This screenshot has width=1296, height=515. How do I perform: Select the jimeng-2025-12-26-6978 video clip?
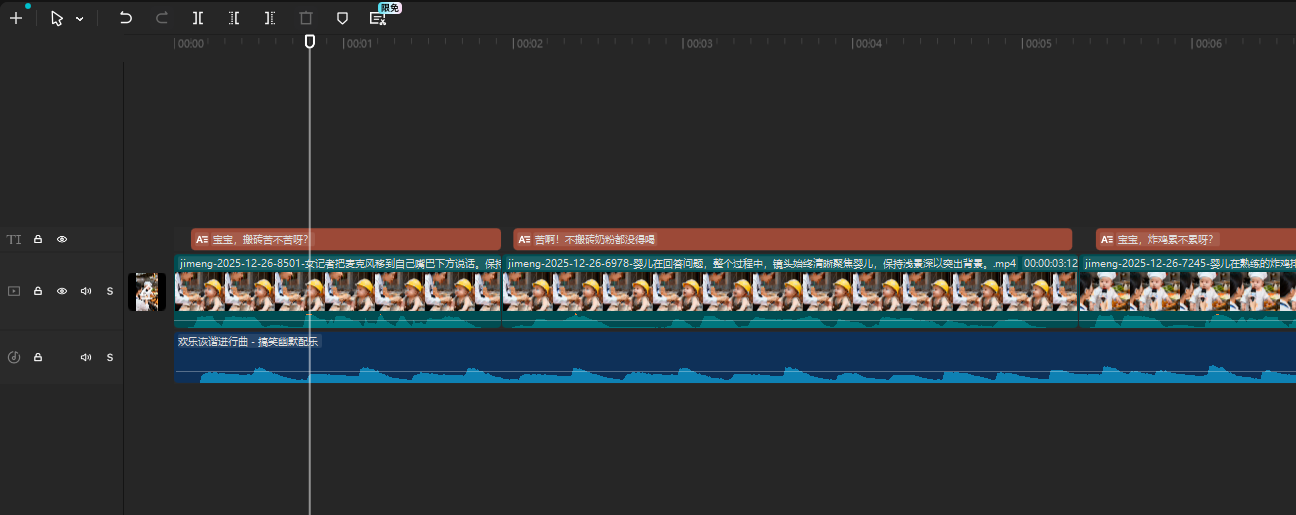click(x=790, y=292)
